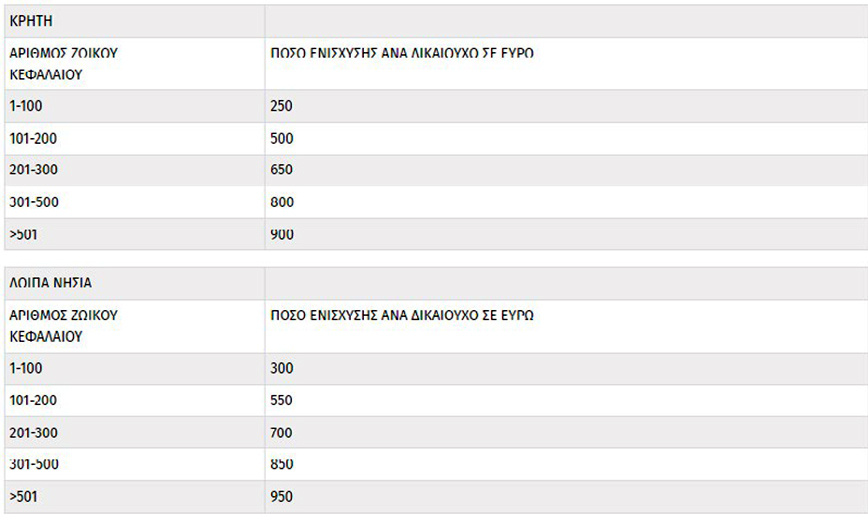Click the ΛΟΙΠΑ ΝΗΣΙΑ table title cell
The image size is (868, 517).
click(x=50, y=283)
